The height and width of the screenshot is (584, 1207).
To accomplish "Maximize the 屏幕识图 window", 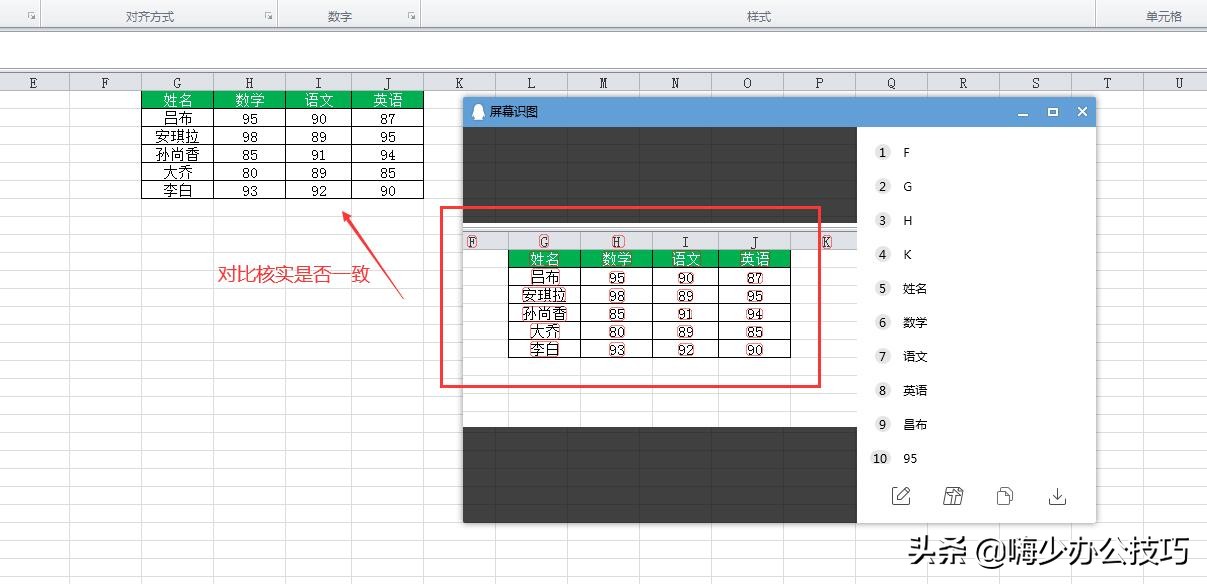I will click(1053, 112).
